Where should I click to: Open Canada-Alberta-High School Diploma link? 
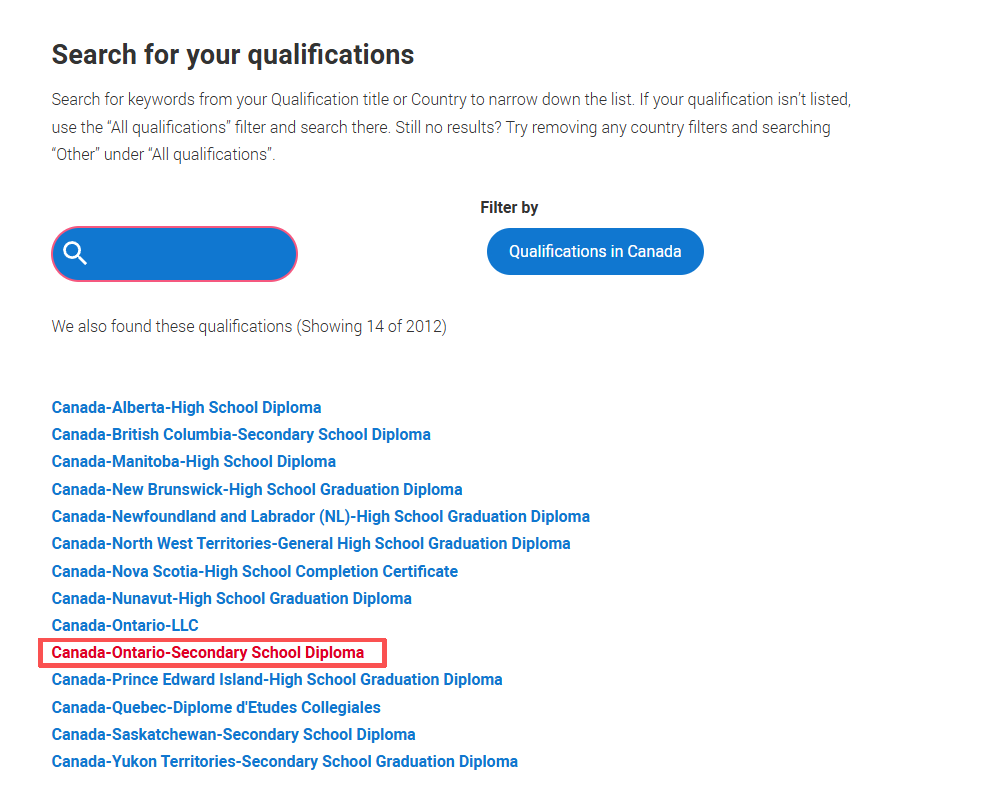[x=186, y=408]
